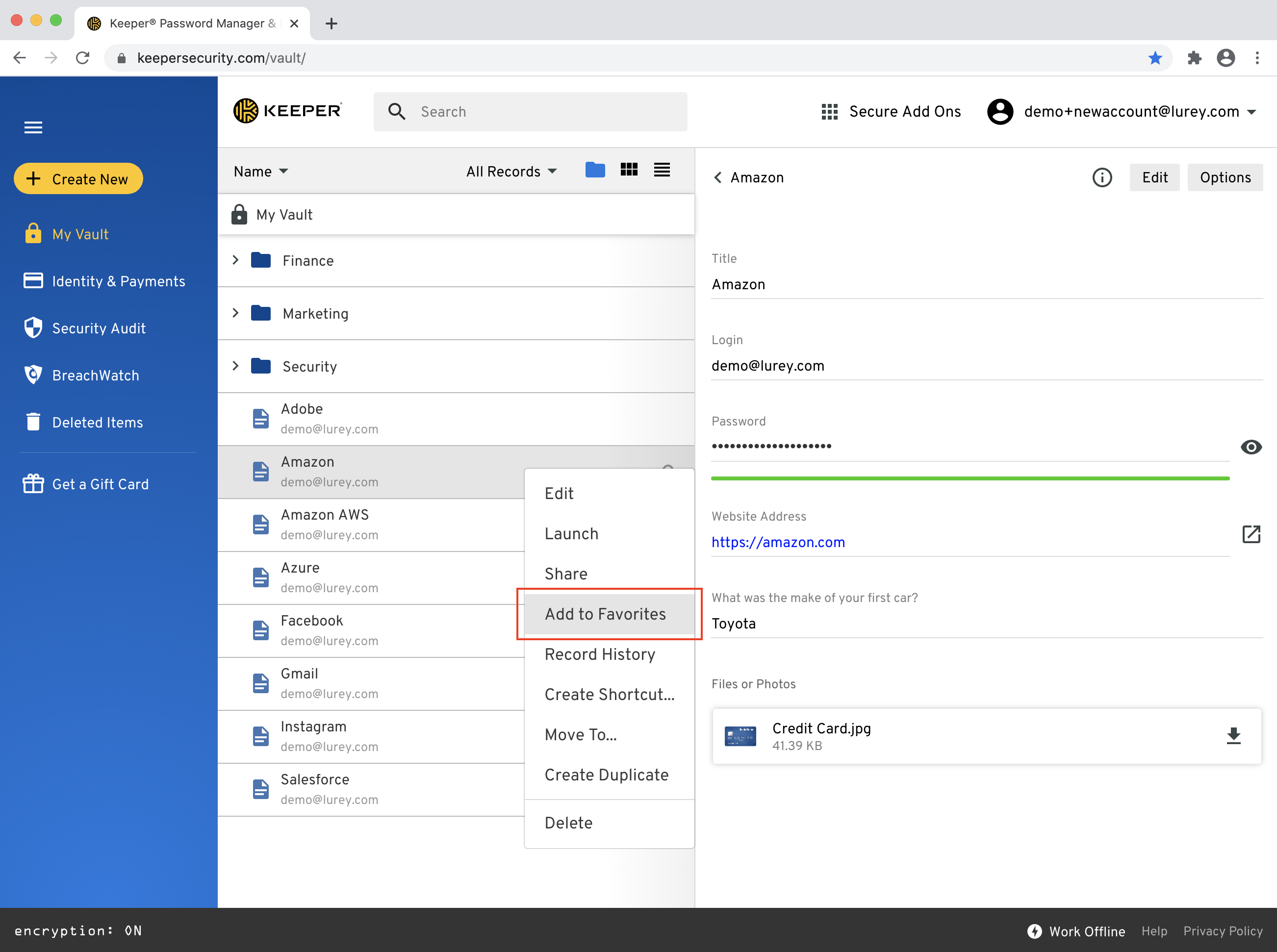Open Security Audit shield icon
1277x952 pixels.
(x=33, y=328)
